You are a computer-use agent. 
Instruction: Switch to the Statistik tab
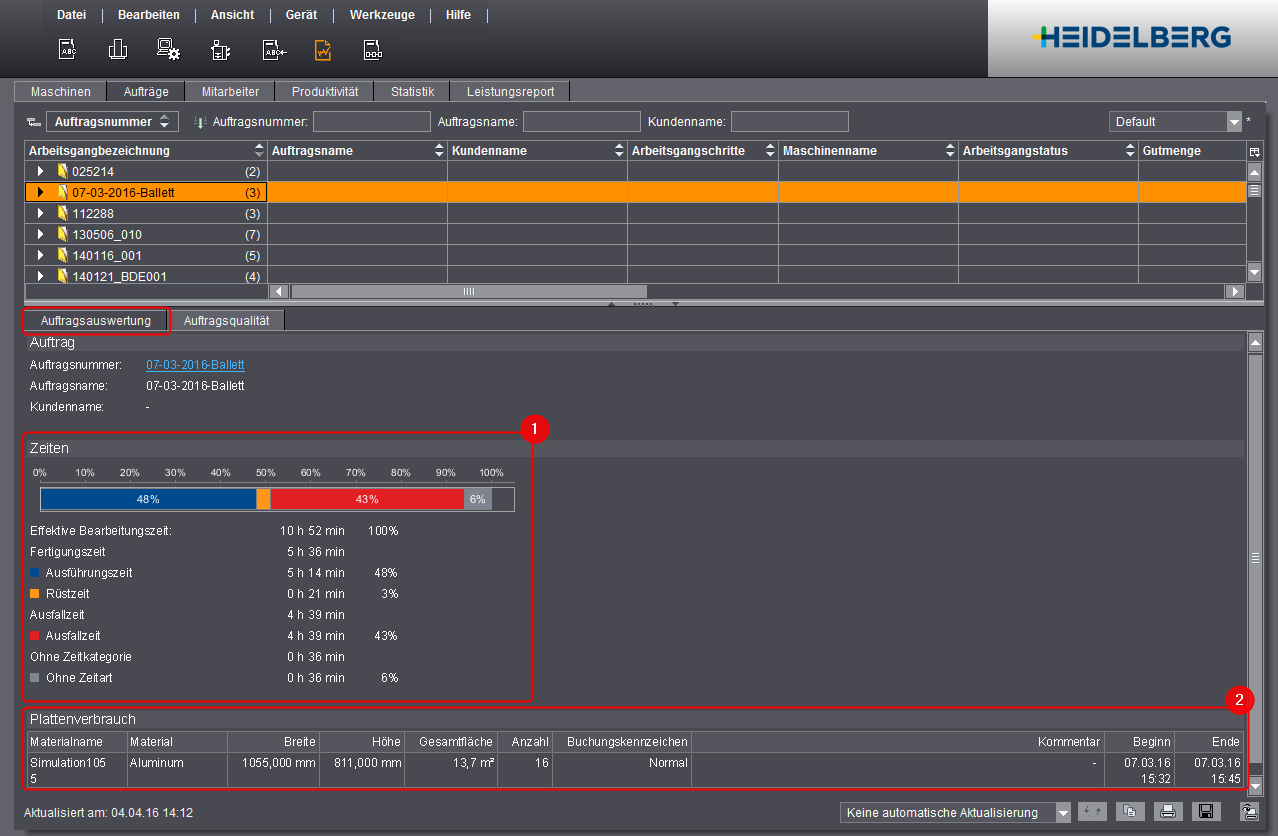click(x=412, y=91)
